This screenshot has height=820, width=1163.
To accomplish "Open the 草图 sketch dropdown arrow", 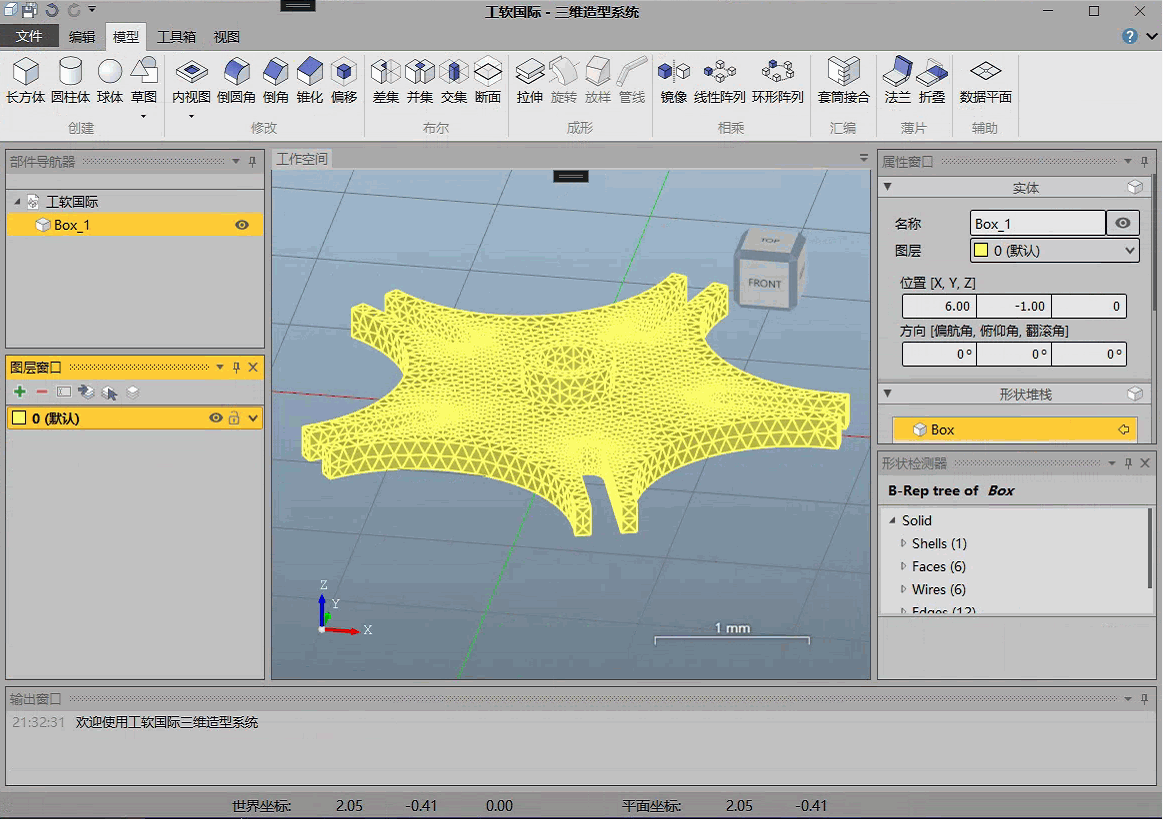I will tap(144, 117).
